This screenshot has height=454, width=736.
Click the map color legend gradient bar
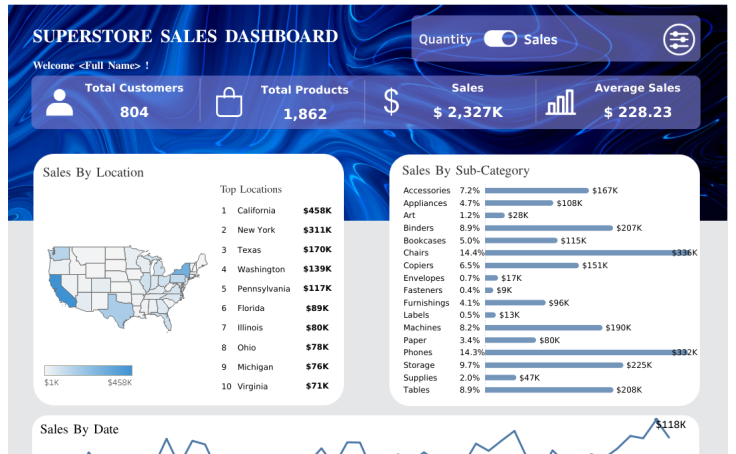pos(88,370)
